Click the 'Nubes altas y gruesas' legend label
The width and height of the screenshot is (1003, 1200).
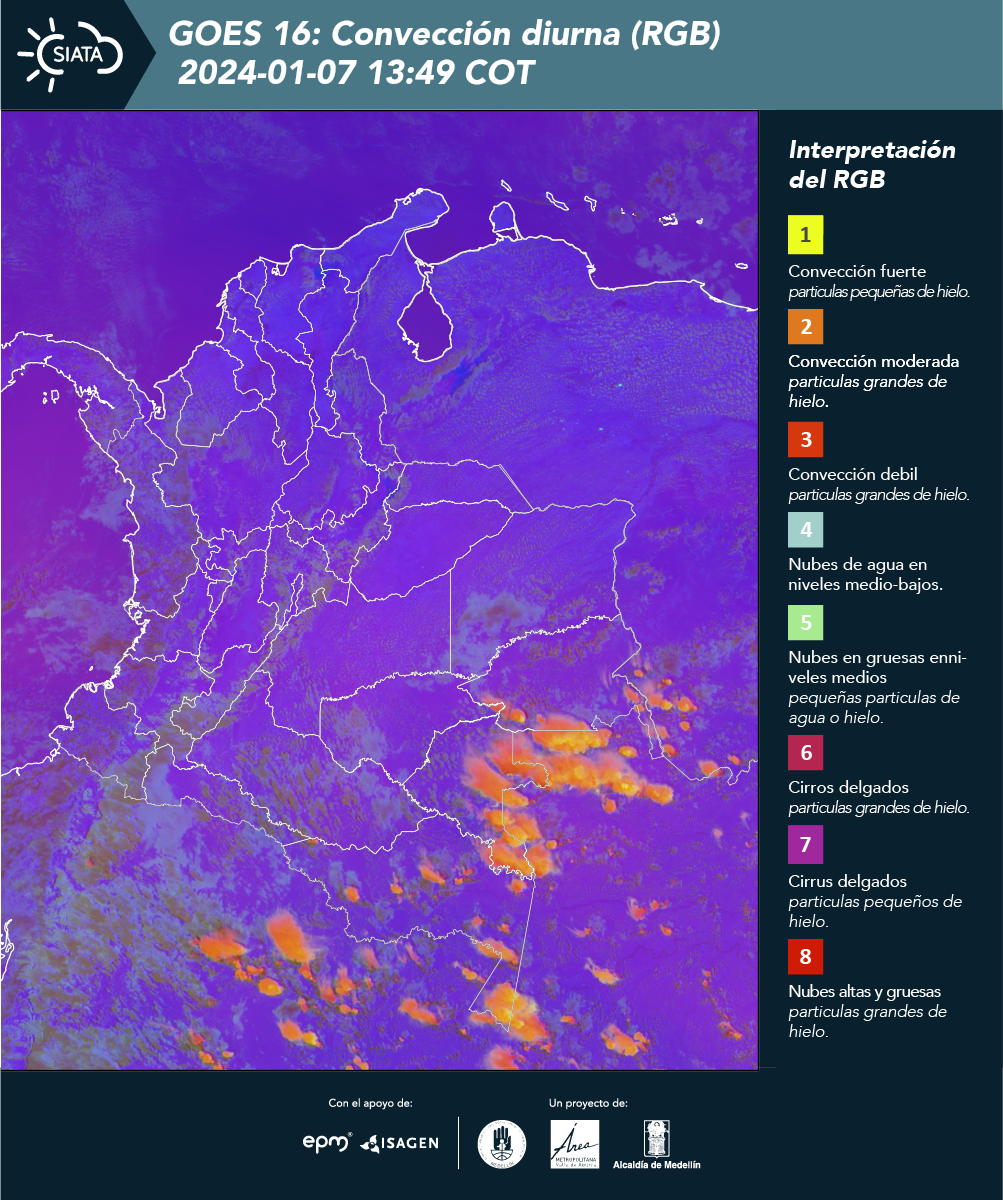[864, 992]
